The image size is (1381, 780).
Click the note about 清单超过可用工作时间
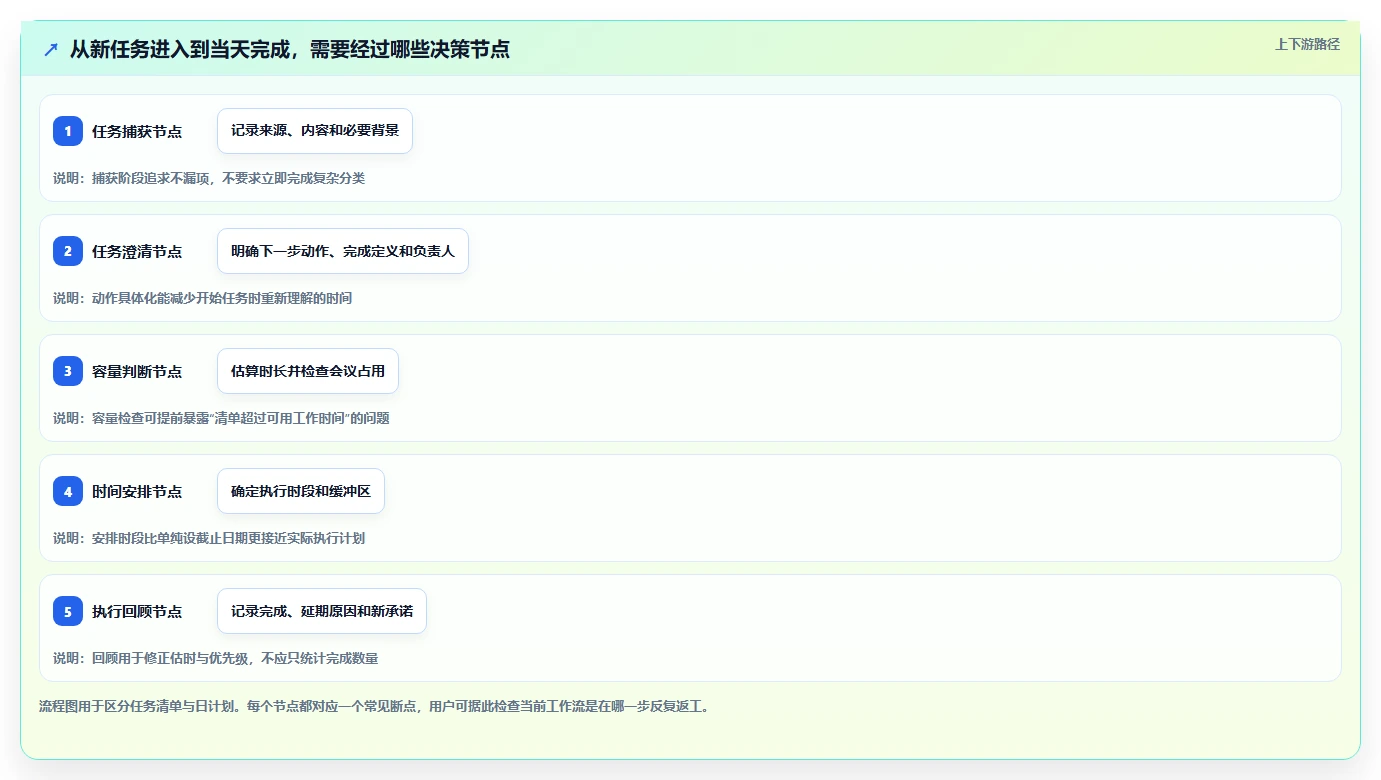click(x=221, y=418)
